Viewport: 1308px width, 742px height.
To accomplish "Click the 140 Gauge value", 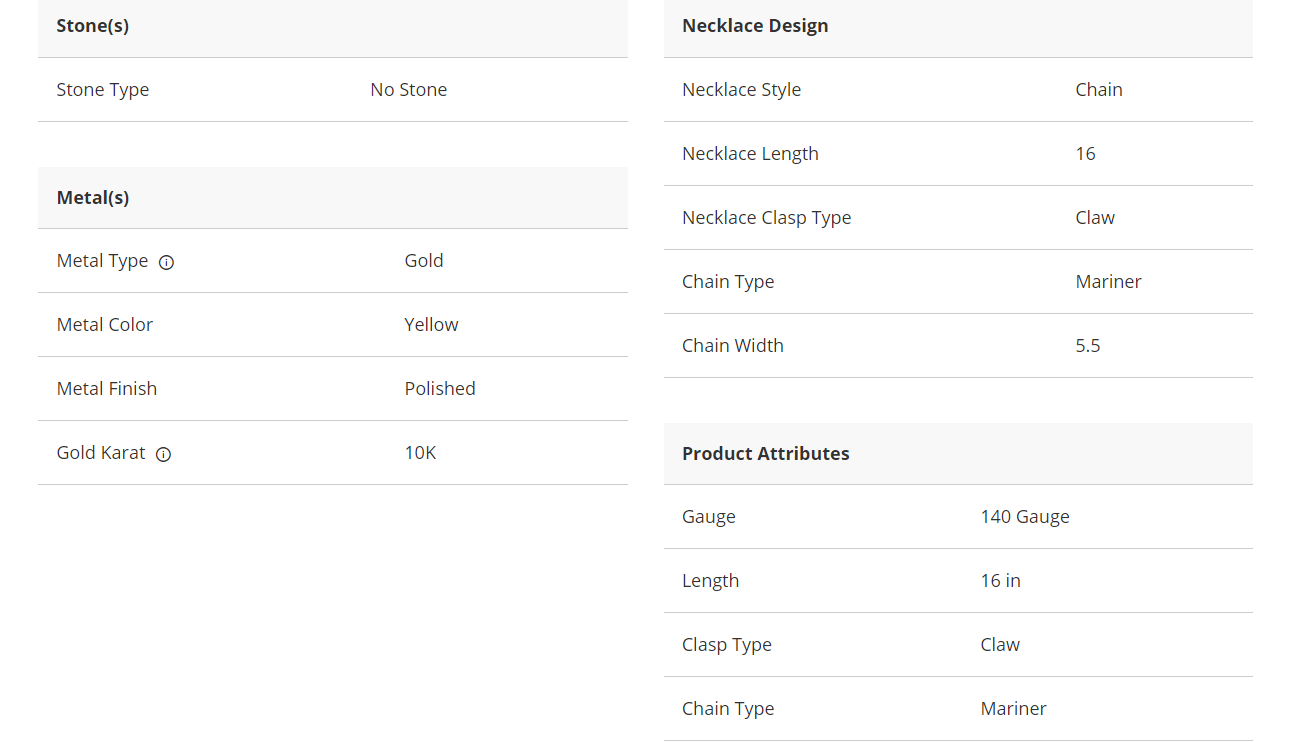I will point(1025,517).
